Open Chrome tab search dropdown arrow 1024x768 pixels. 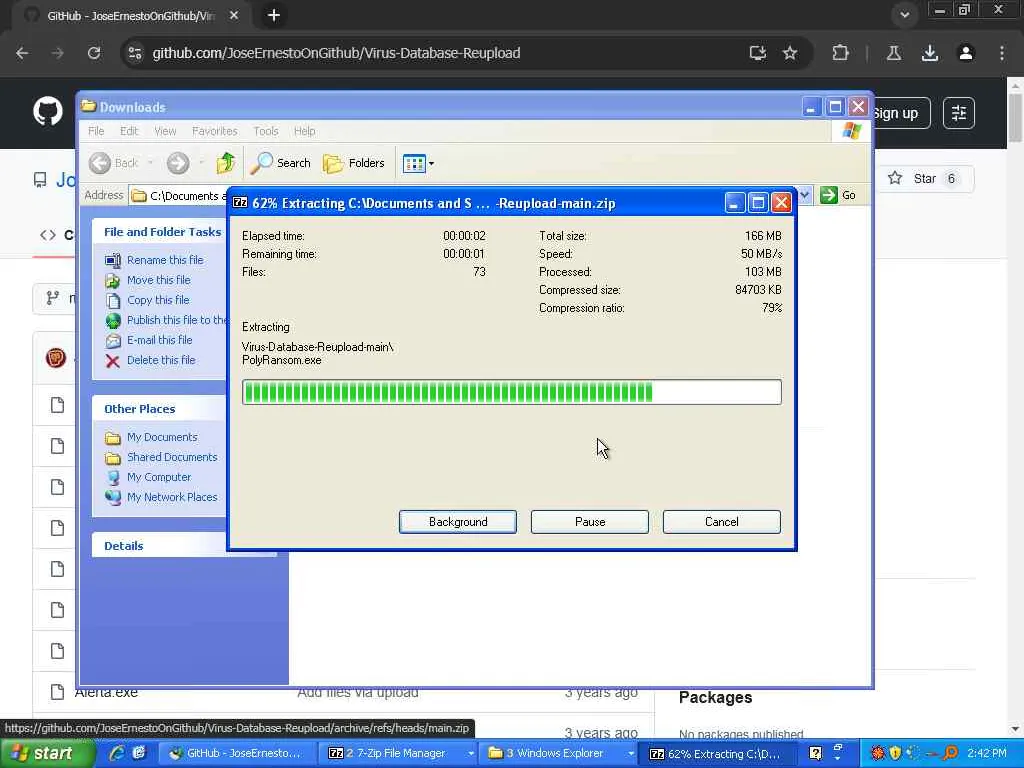click(904, 15)
